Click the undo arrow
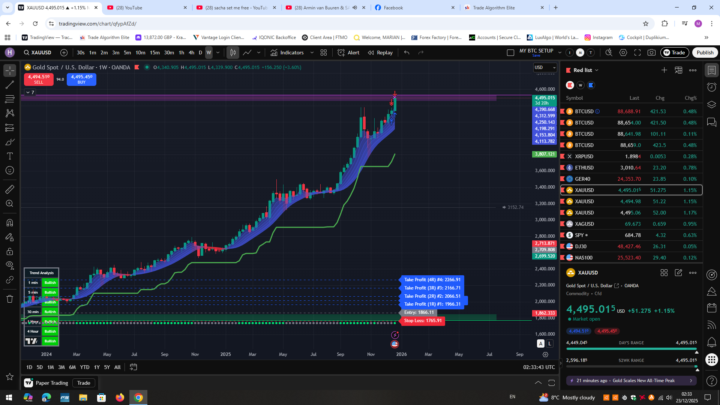The image size is (720, 405). tap(406, 53)
